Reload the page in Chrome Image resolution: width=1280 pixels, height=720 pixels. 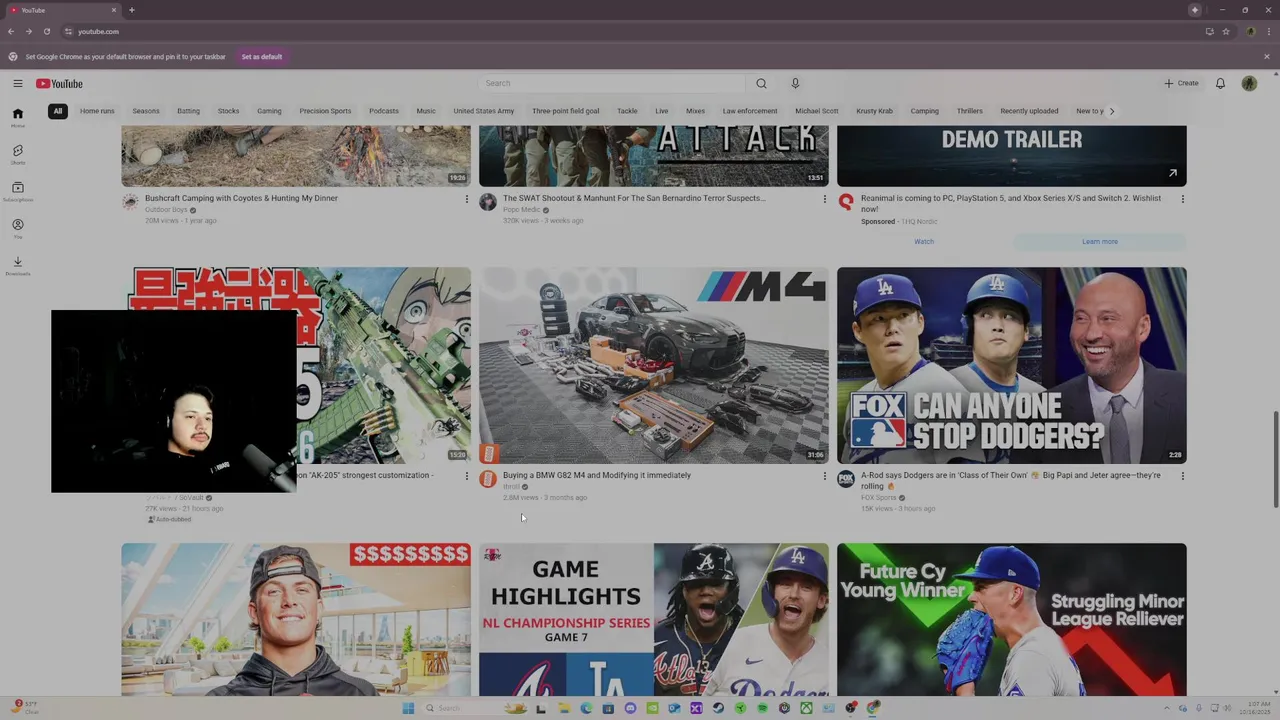[x=46, y=31]
